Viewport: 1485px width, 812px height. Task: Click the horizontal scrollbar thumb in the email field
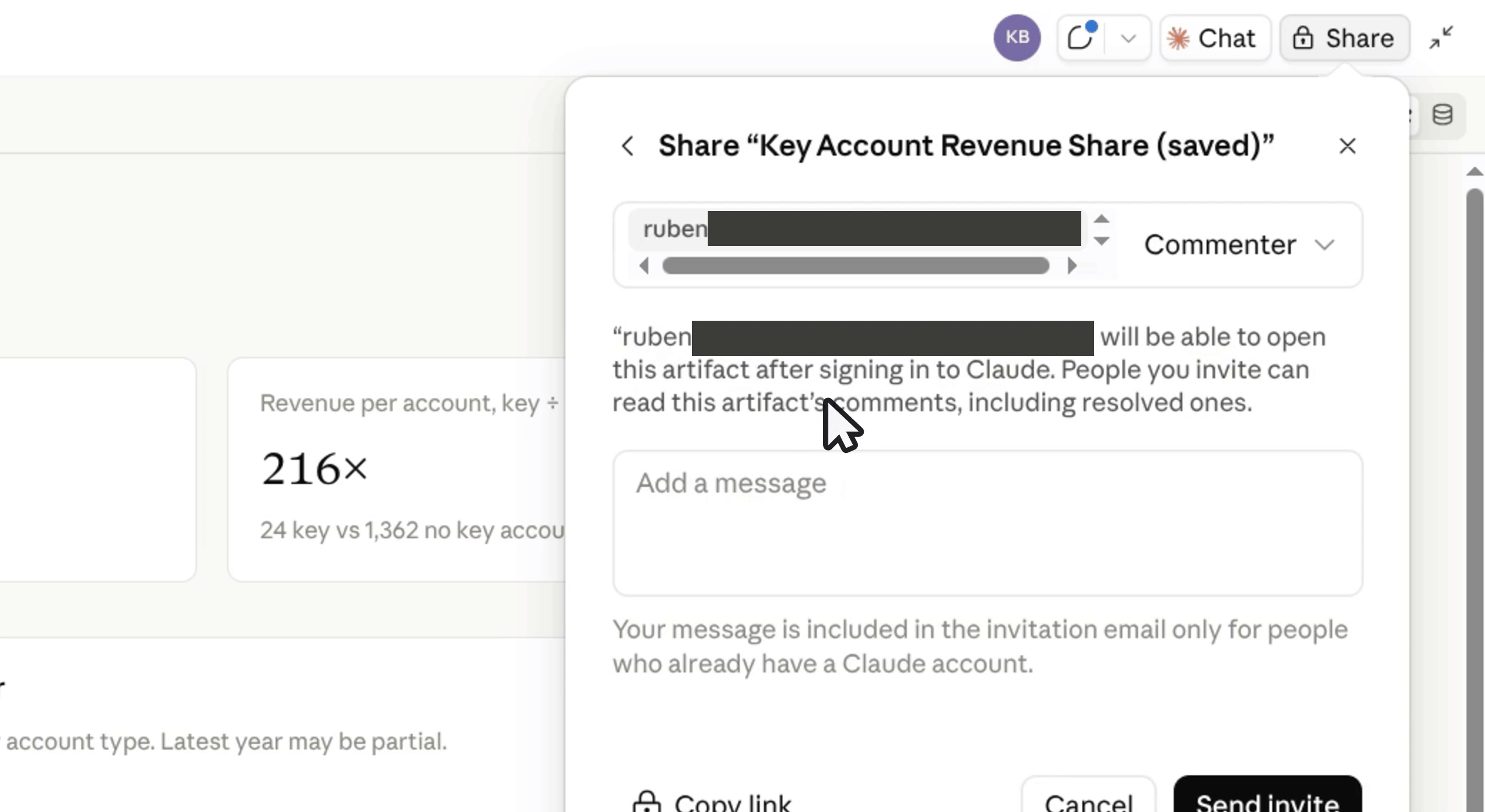pos(856,266)
